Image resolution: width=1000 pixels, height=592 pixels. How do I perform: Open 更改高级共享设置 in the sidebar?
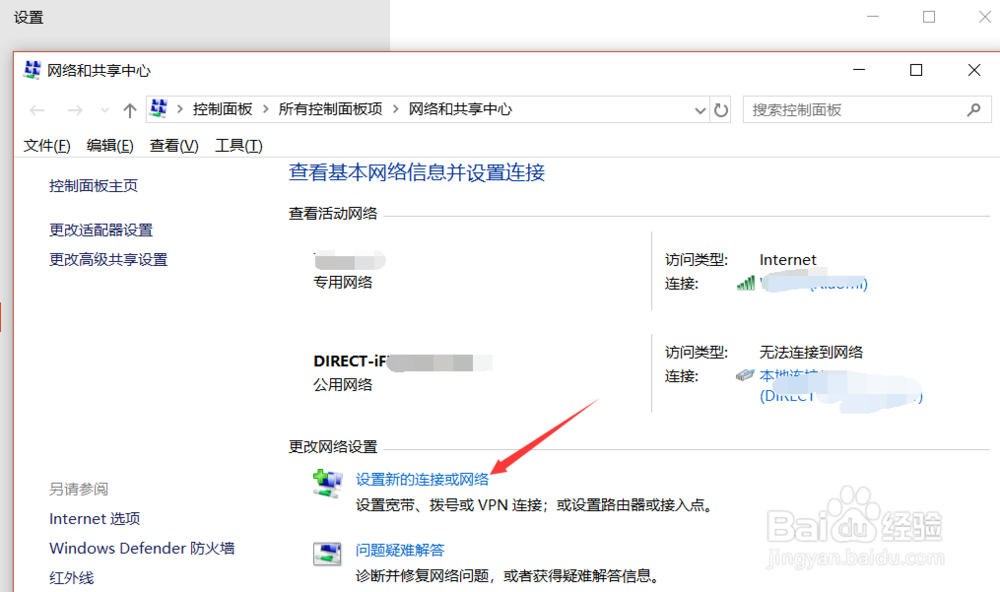click(110, 258)
